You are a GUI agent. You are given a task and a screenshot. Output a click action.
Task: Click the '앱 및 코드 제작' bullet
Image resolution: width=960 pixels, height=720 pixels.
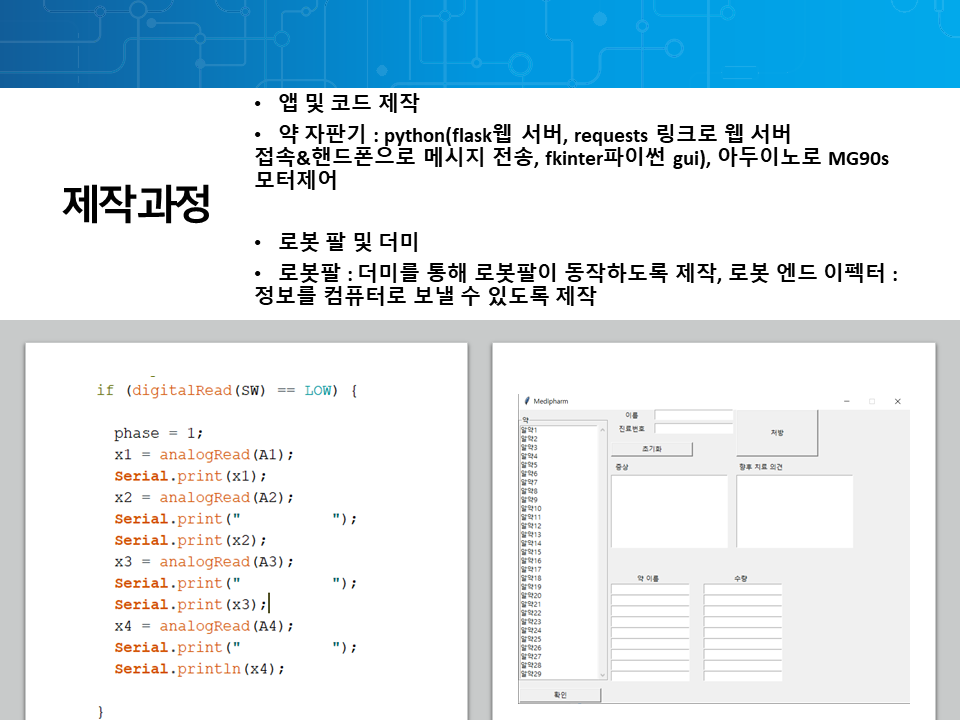click(x=349, y=102)
